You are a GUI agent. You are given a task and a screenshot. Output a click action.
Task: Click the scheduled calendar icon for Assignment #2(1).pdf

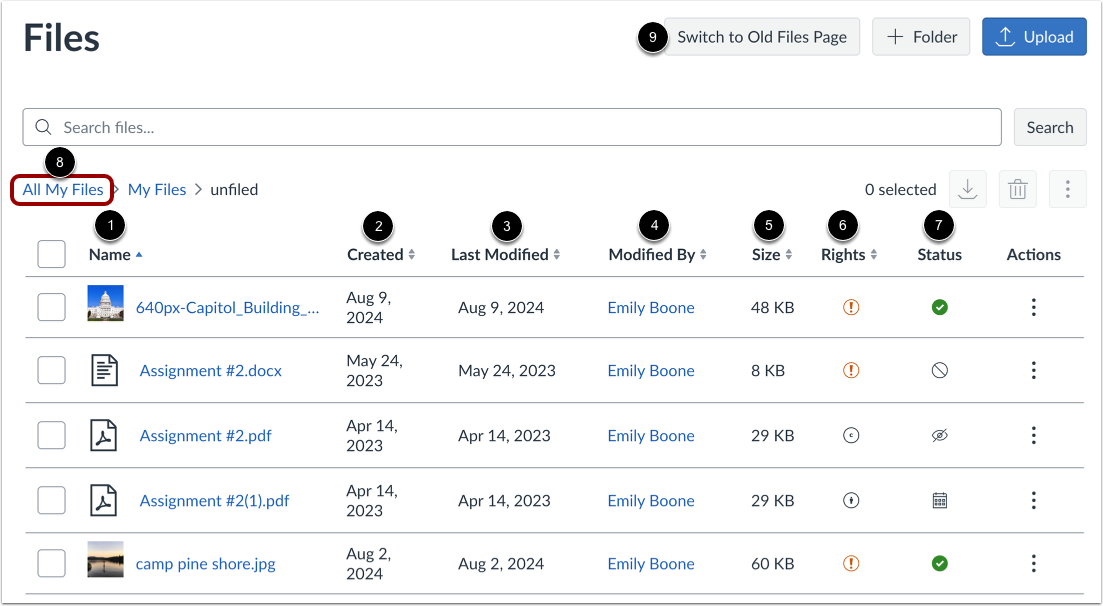click(x=939, y=501)
